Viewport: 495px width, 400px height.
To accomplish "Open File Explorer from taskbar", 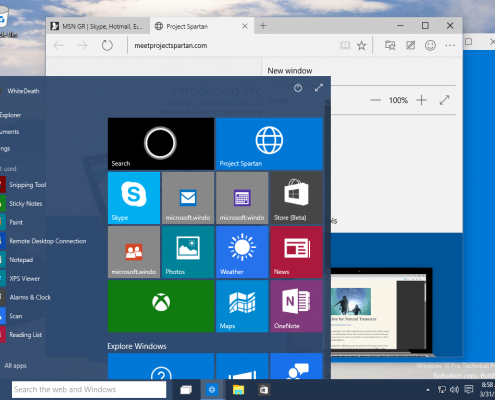I will pyautogui.click(x=238, y=390).
